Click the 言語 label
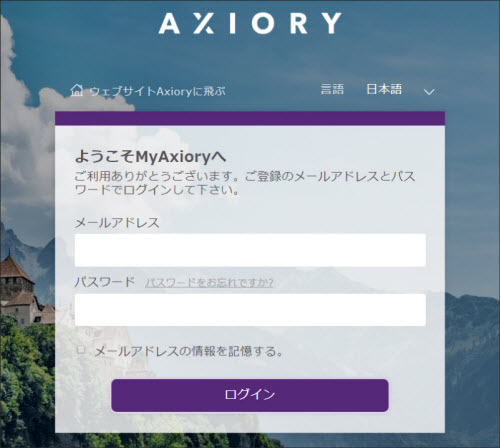This screenshot has height=448, width=500. [332, 89]
